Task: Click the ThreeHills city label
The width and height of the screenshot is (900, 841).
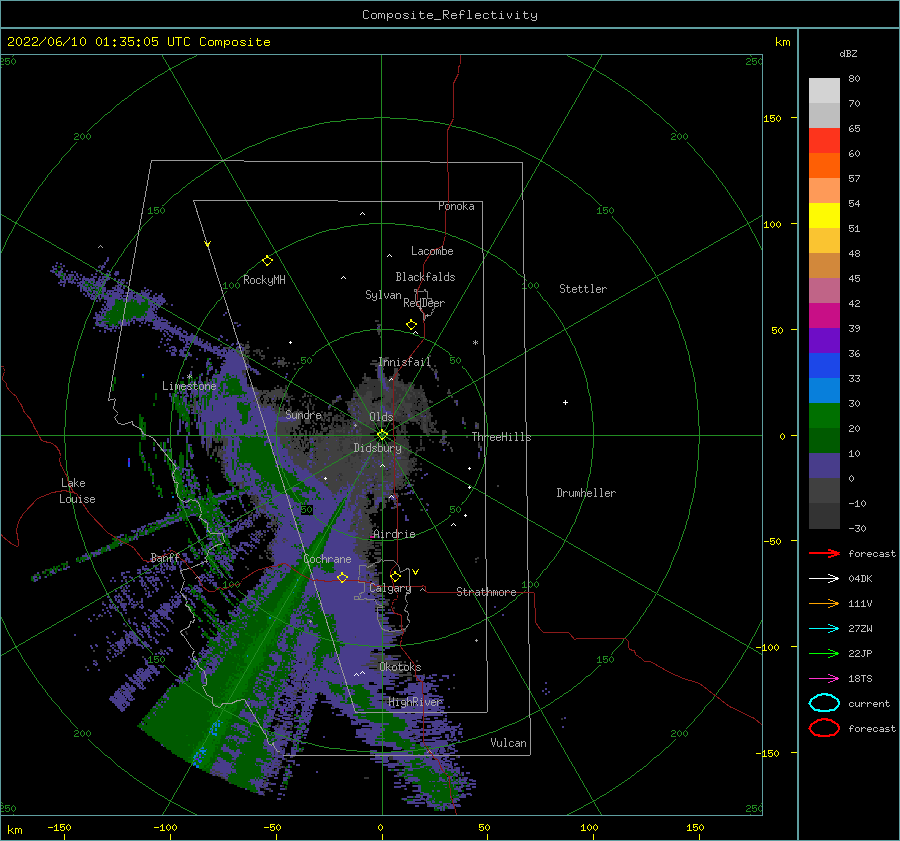Action: tap(502, 437)
